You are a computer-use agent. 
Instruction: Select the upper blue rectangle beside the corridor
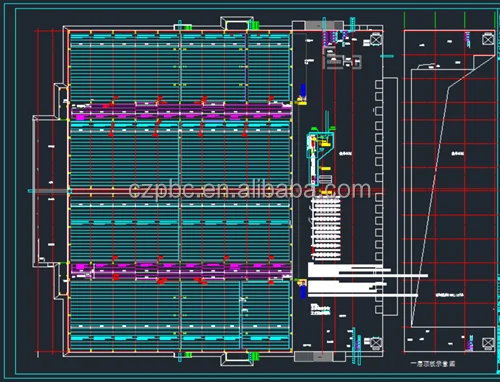pos(303,90)
